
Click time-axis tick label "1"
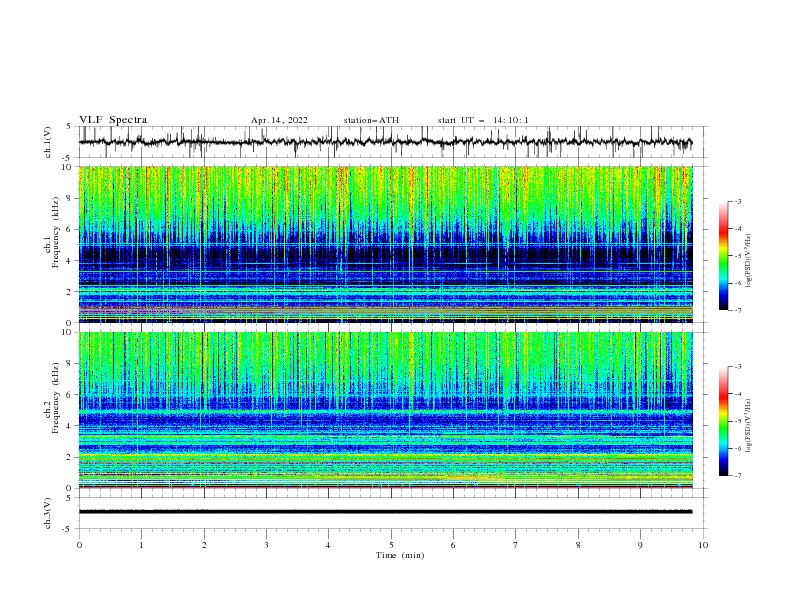point(141,545)
